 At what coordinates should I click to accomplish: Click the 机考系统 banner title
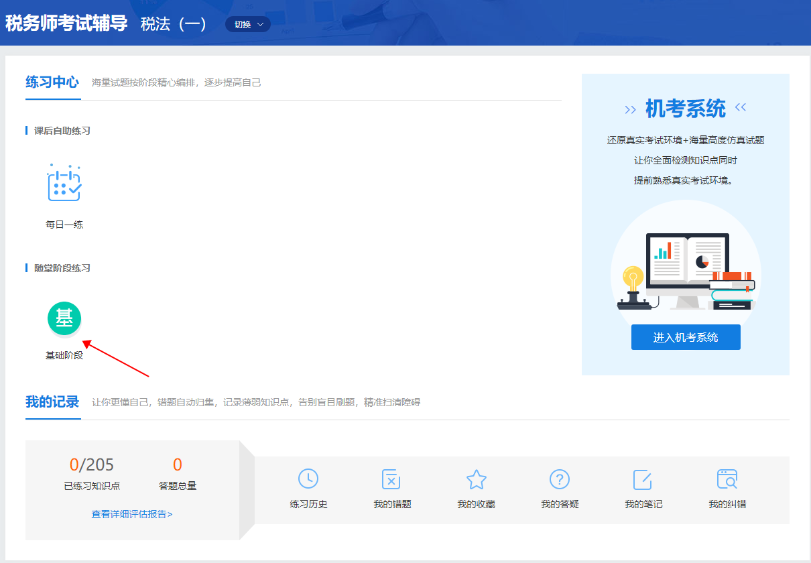coord(685,108)
